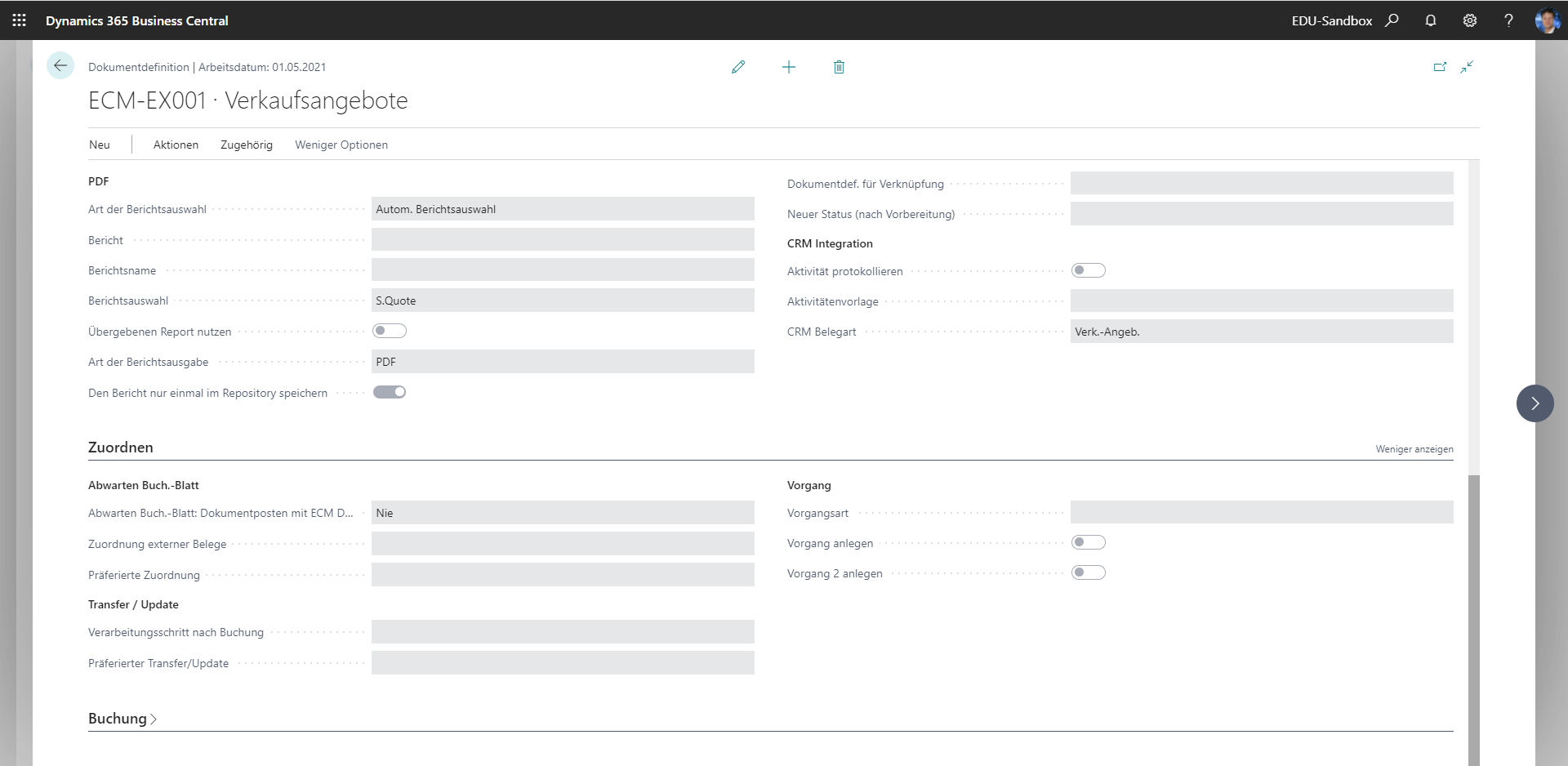Go to next record with right chevron
This screenshot has height=766, width=1568.
coord(1535,403)
